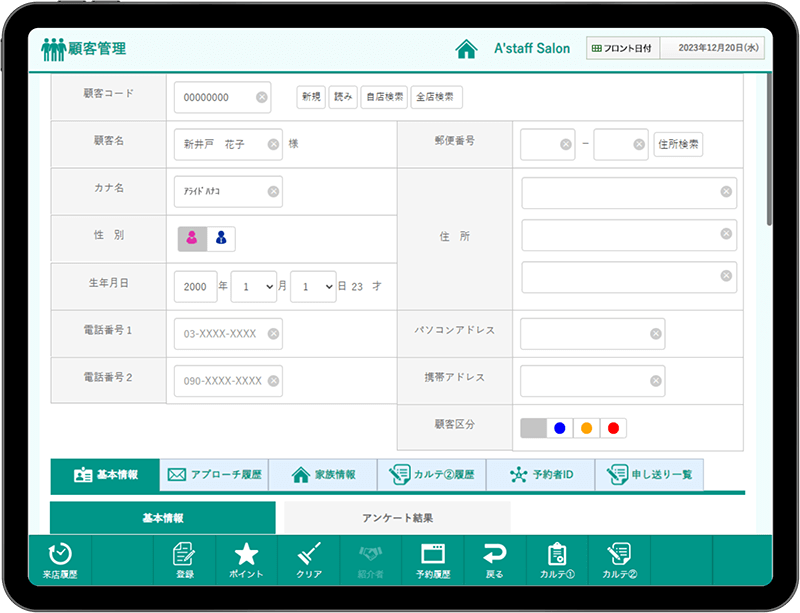
Task: Switch to 申し送り一覧 tab
Action: coord(649,475)
